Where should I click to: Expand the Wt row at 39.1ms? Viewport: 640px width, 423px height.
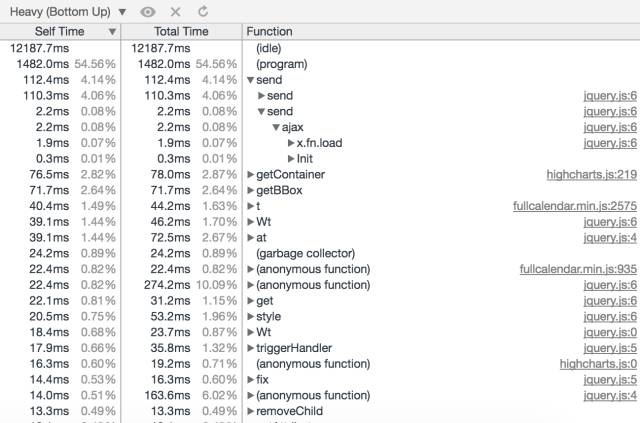(x=251, y=222)
